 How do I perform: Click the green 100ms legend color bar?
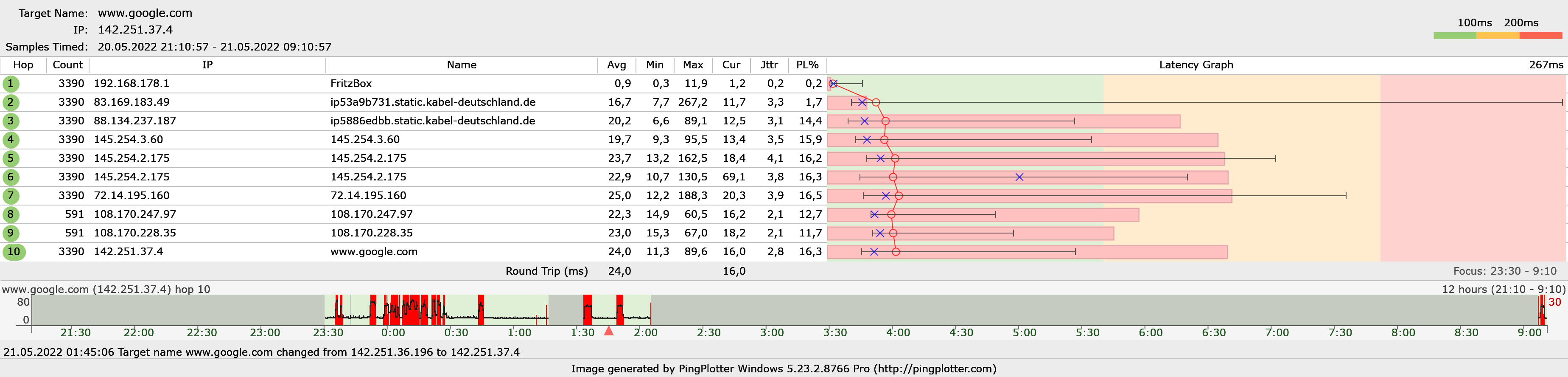1454,36
